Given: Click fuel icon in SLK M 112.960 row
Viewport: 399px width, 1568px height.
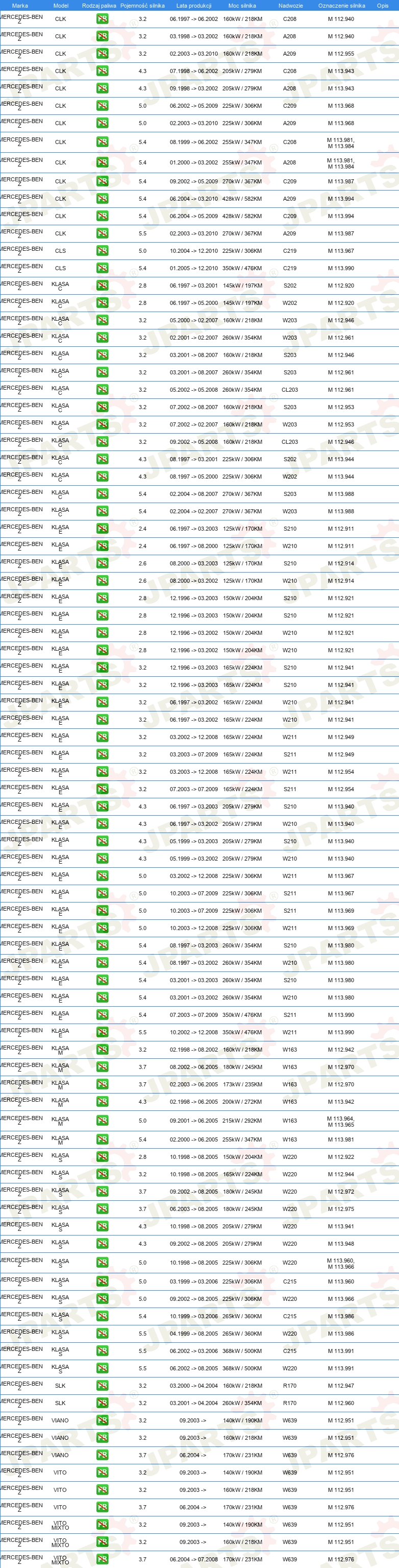Looking at the screenshot, I should pyautogui.click(x=102, y=1403).
